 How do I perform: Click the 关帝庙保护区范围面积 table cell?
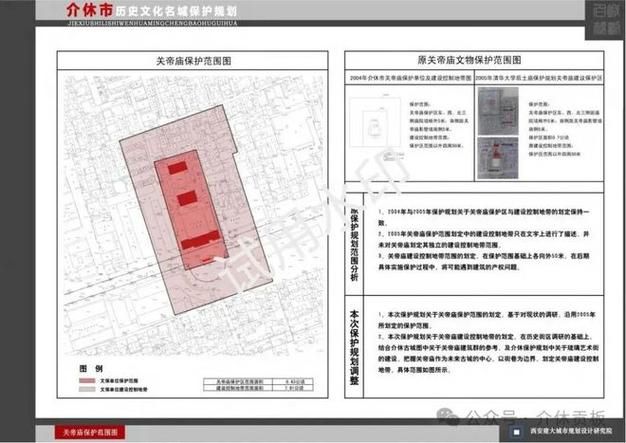[238, 382]
